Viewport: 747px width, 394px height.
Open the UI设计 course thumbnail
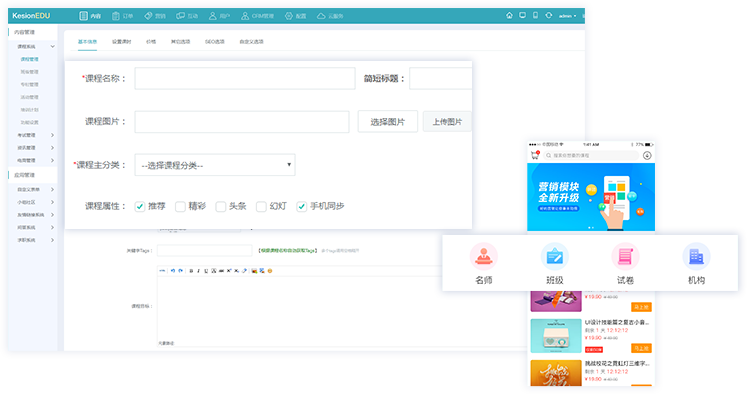pos(556,335)
